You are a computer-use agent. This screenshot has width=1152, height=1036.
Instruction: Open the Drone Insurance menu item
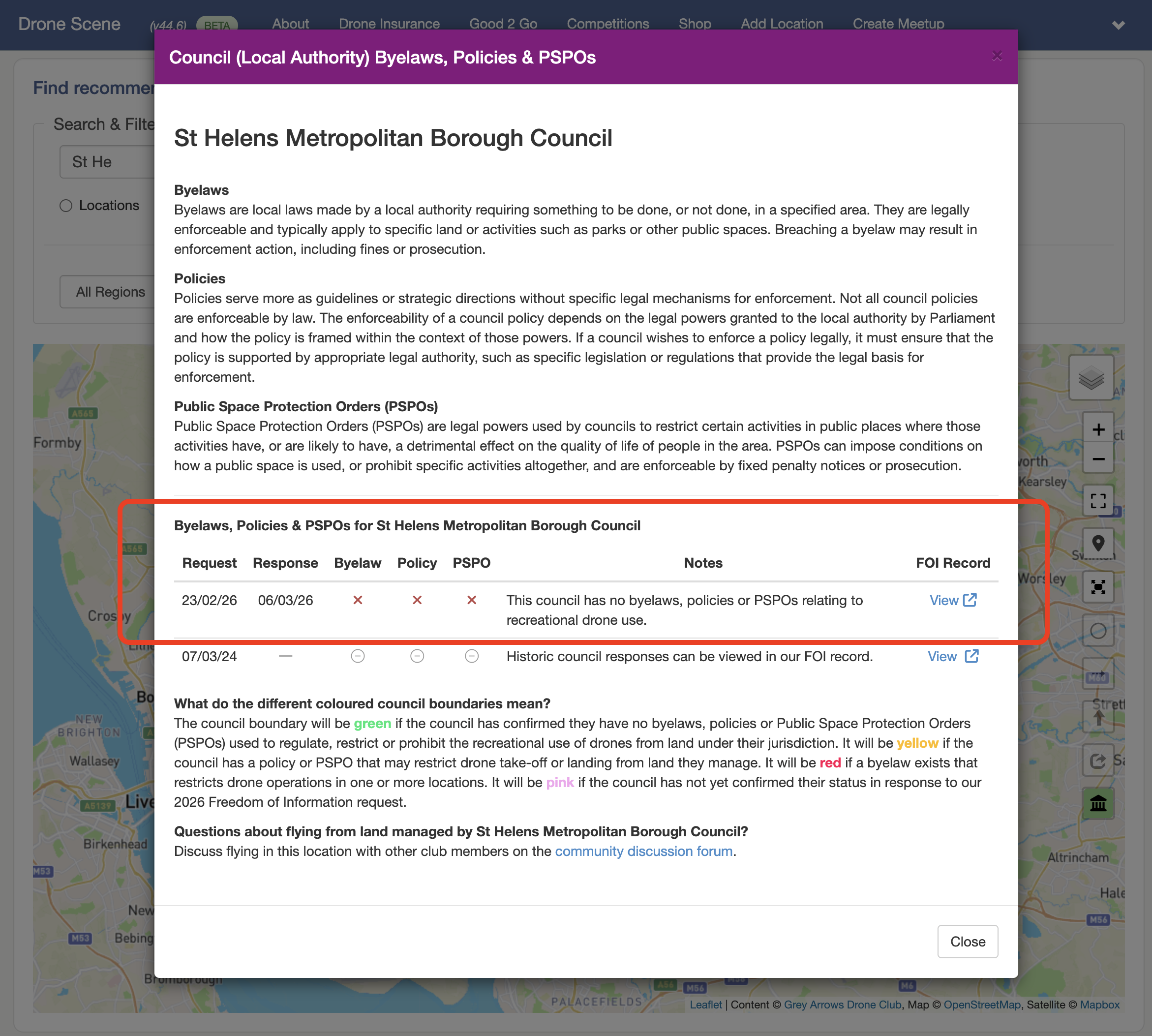coord(389,24)
